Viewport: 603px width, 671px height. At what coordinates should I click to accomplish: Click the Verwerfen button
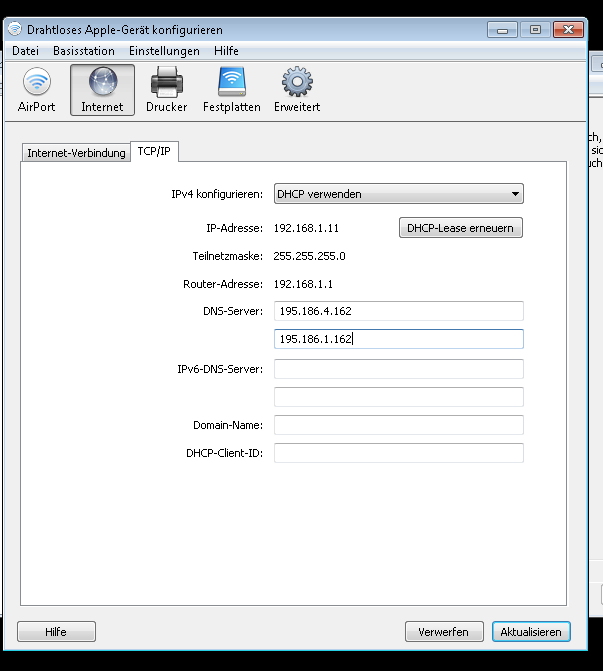444,632
